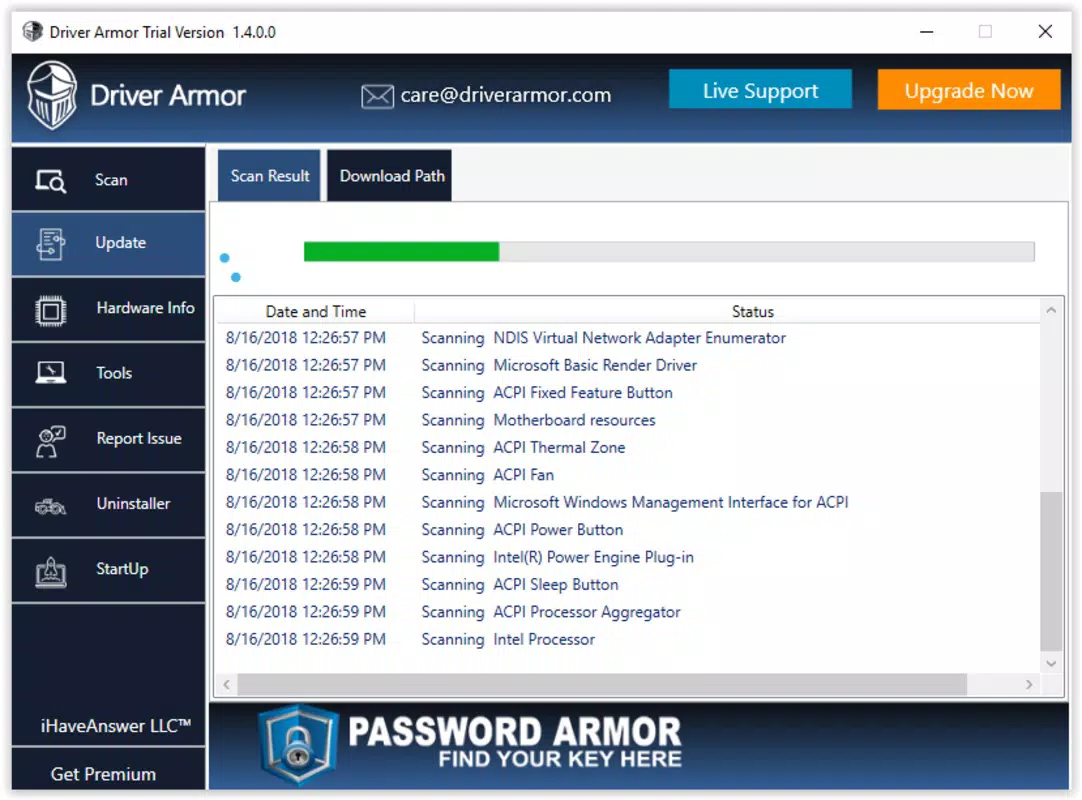Click the Live Support button
This screenshot has height=800, width=1082.
pyautogui.click(x=760, y=90)
